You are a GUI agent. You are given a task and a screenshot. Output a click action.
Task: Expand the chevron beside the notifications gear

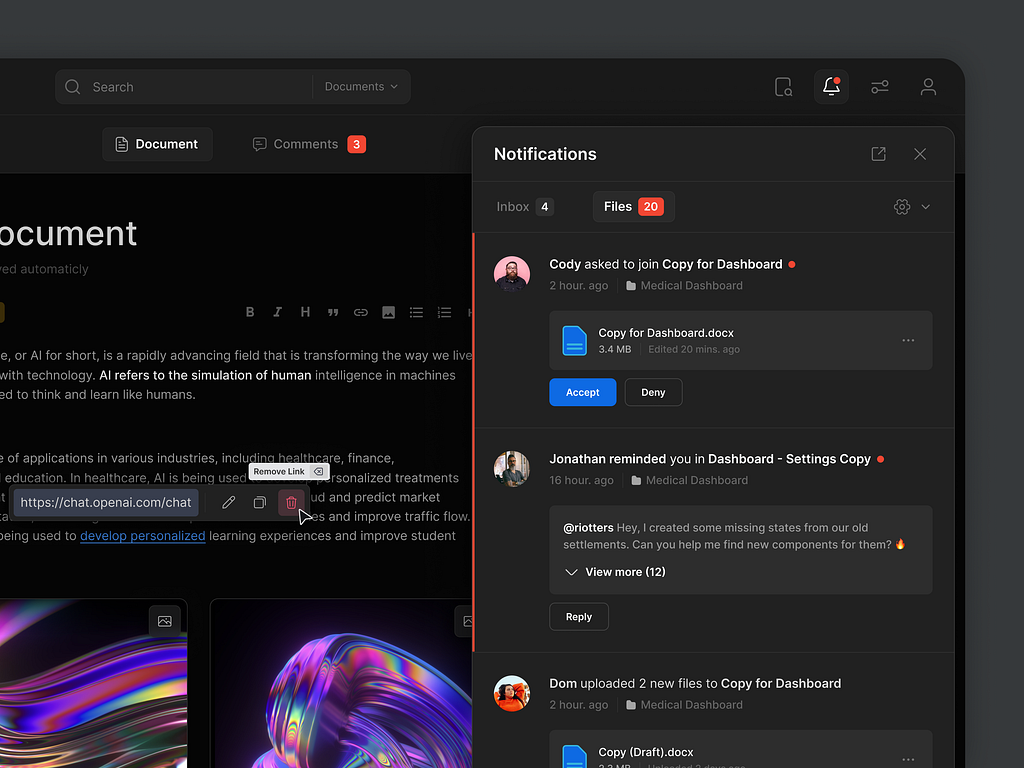coord(925,206)
